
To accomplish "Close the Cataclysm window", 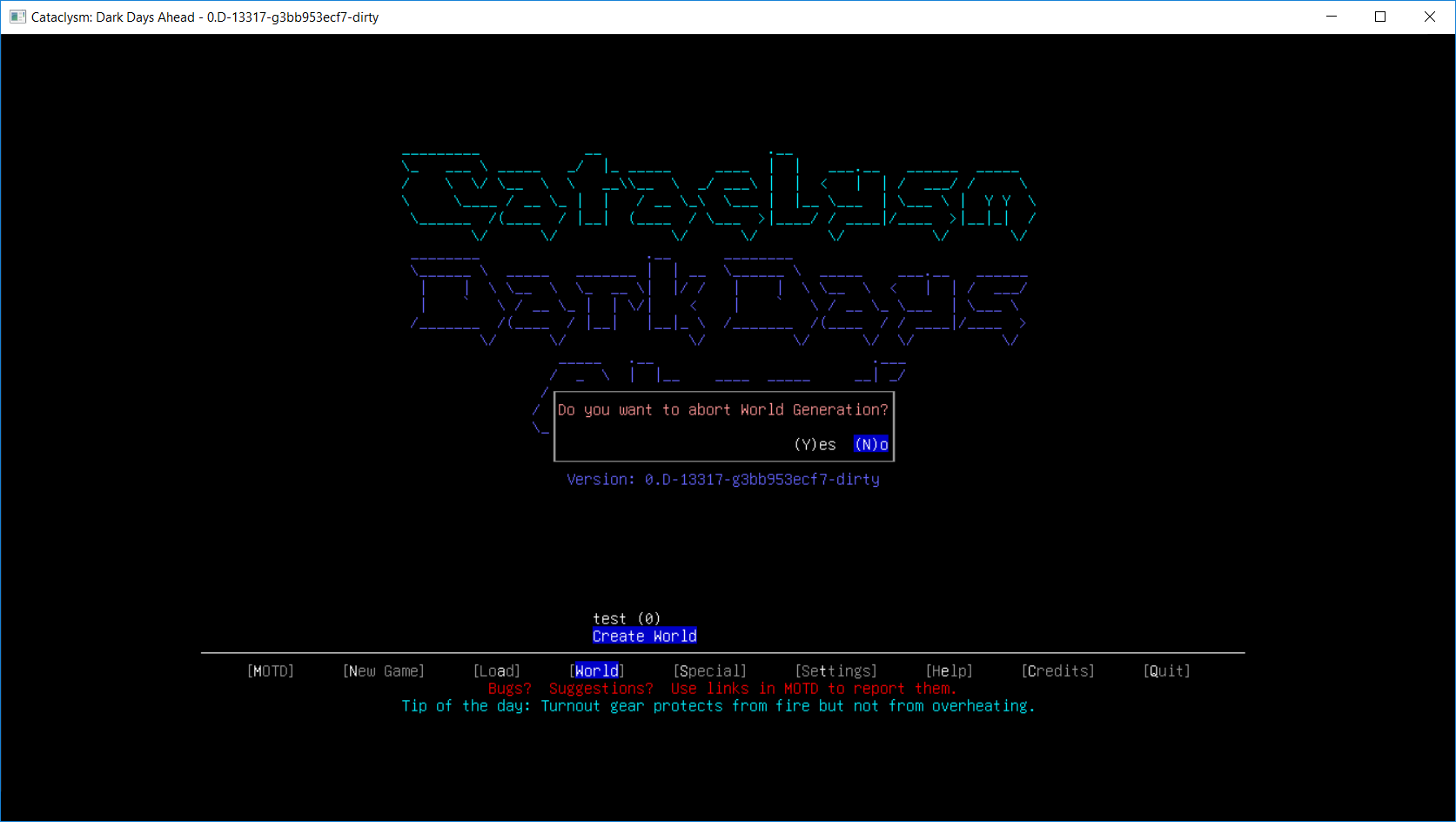I will (1429, 17).
